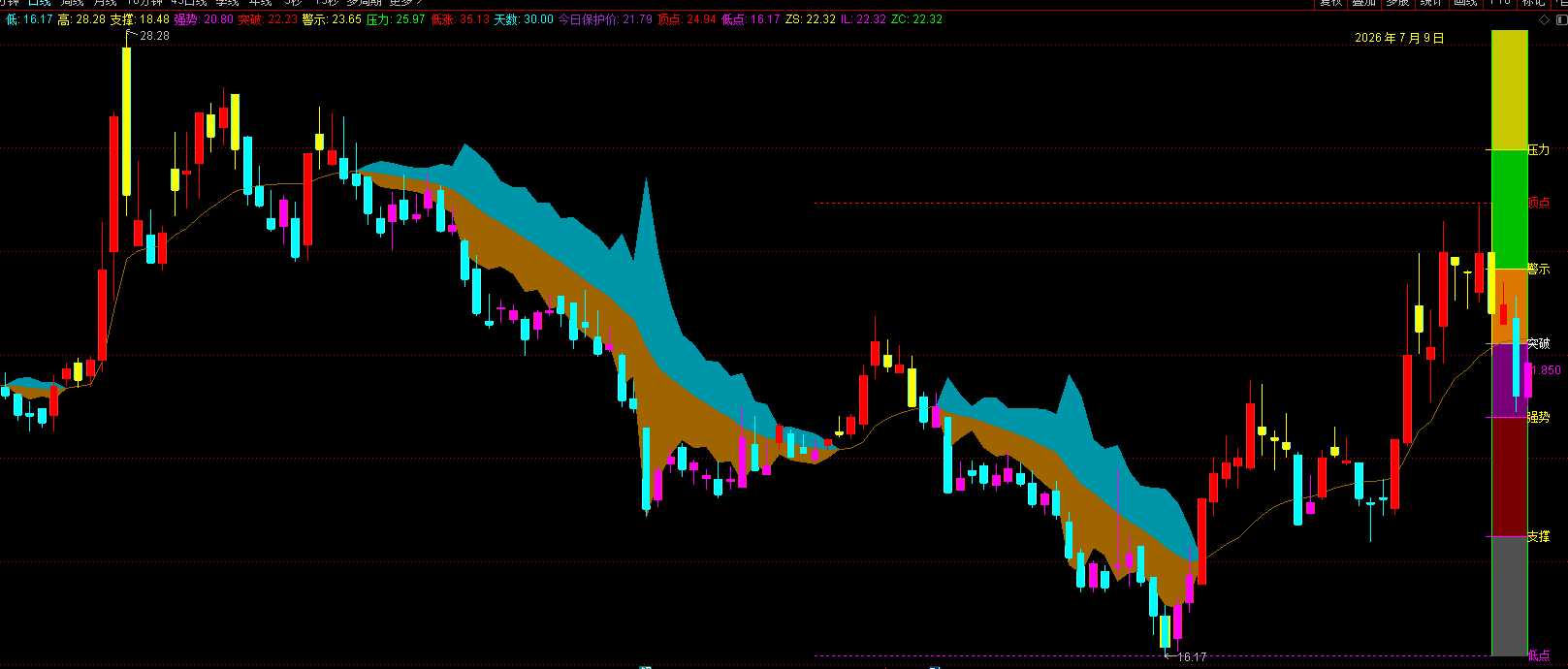The image size is (1568, 669).
Task: Click the 支撑 level label on right bar
Action: click(x=1539, y=536)
